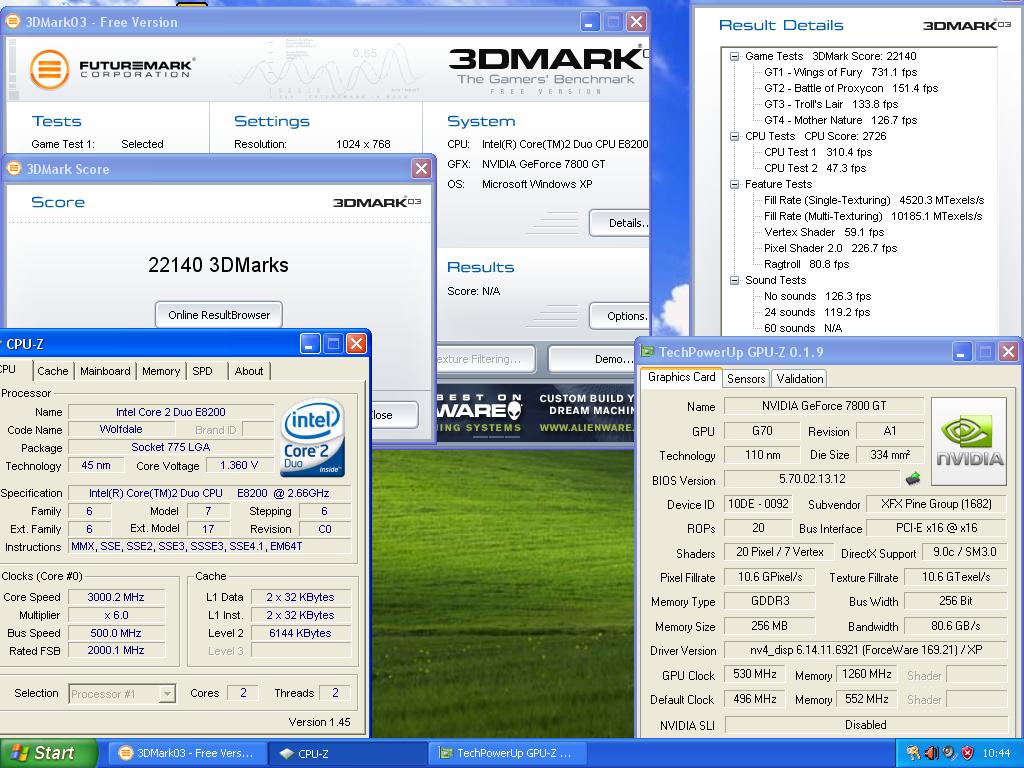Click the Windows Start button
Image resolution: width=1024 pixels, height=768 pixels.
[x=47, y=753]
